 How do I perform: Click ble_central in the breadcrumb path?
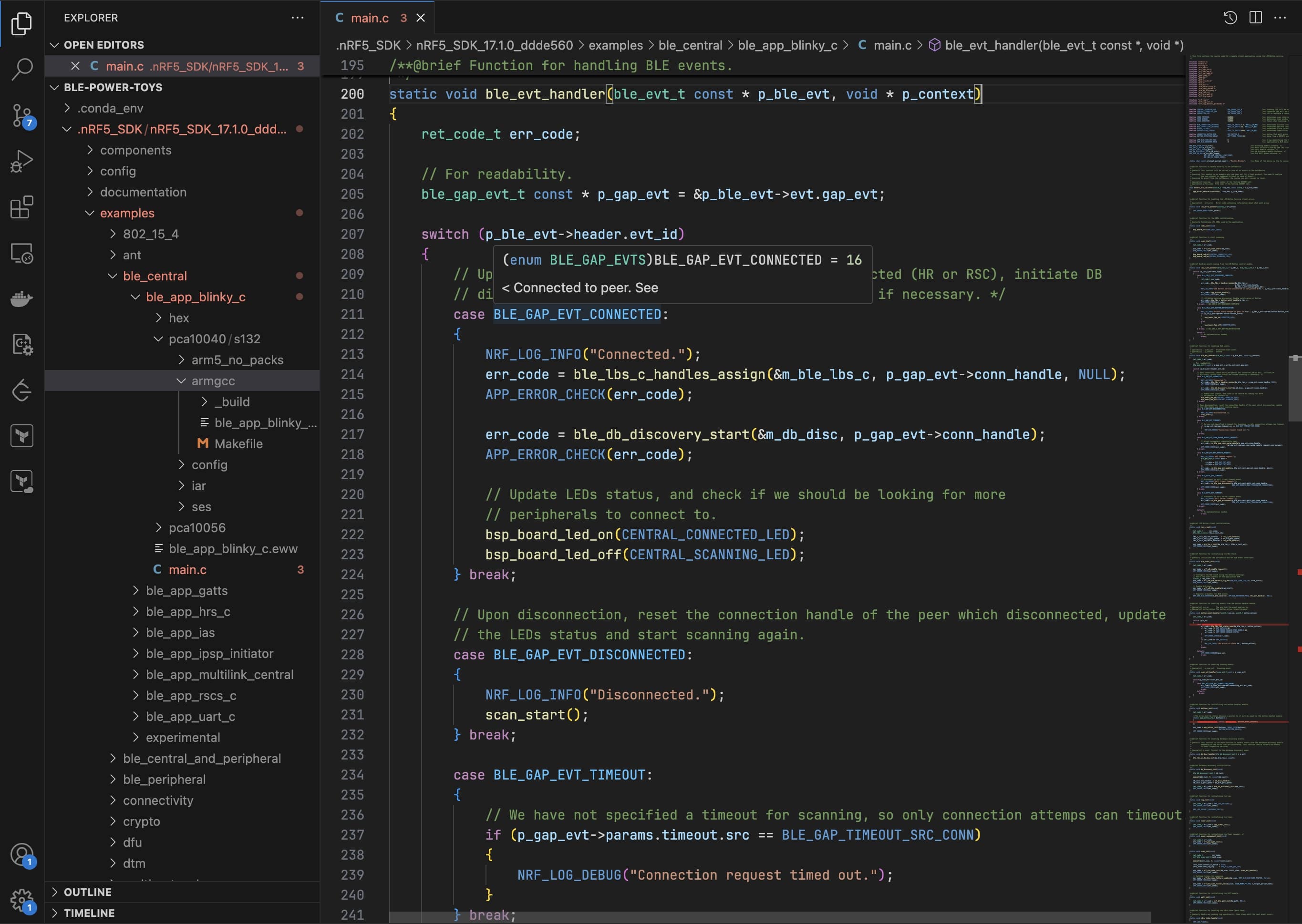(x=690, y=45)
